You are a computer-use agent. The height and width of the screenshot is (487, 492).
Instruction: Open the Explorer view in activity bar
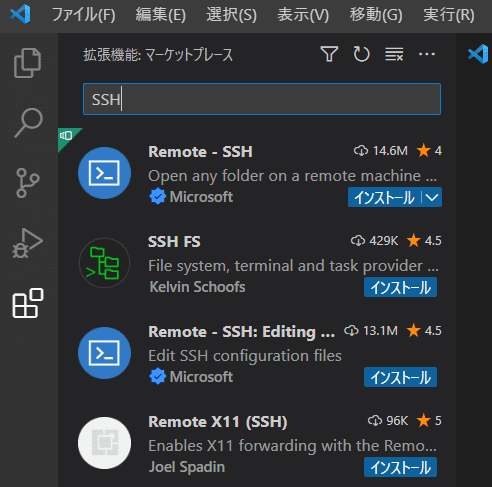[28, 63]
